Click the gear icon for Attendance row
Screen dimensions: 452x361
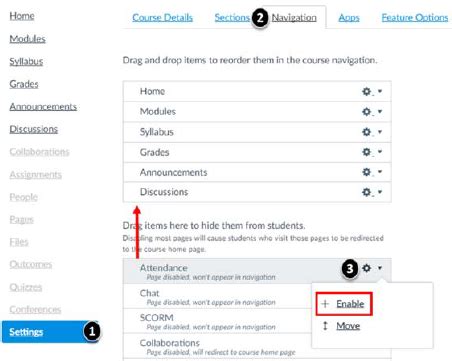pyautogui.click(x=367, y=268)
